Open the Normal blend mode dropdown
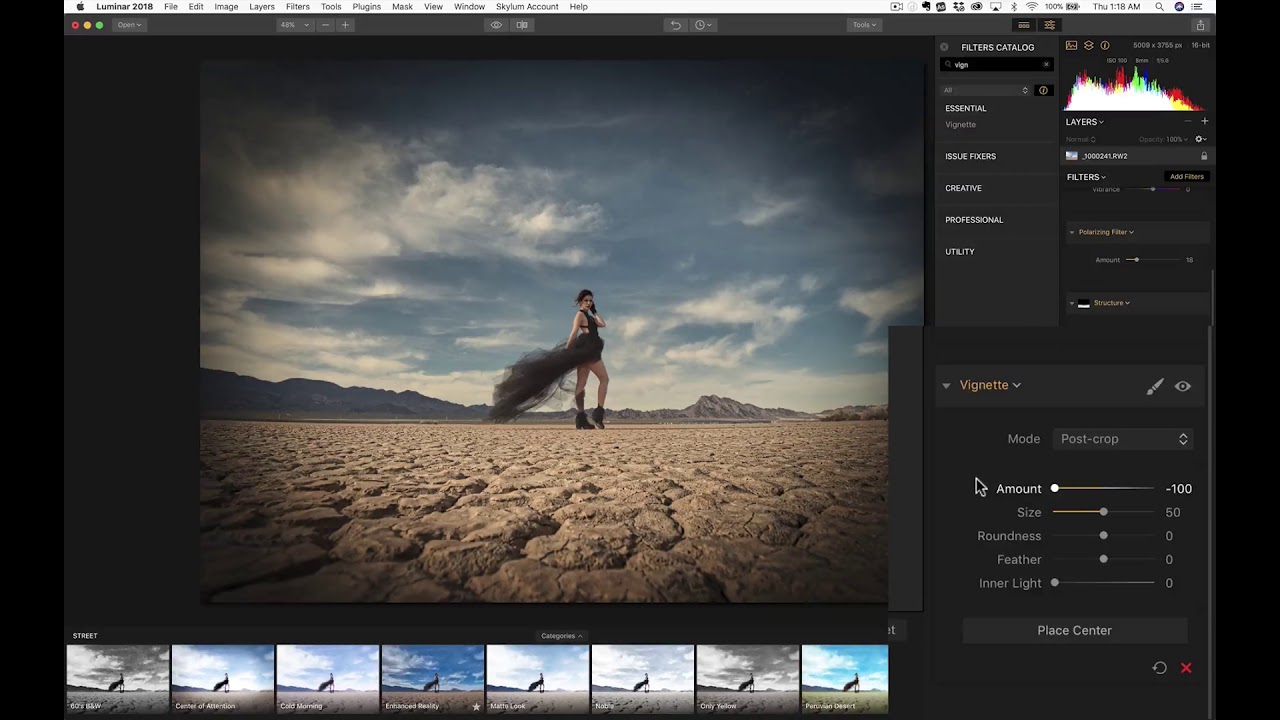This screenshot has width=1280, height=720. (x=1079, y=139)
